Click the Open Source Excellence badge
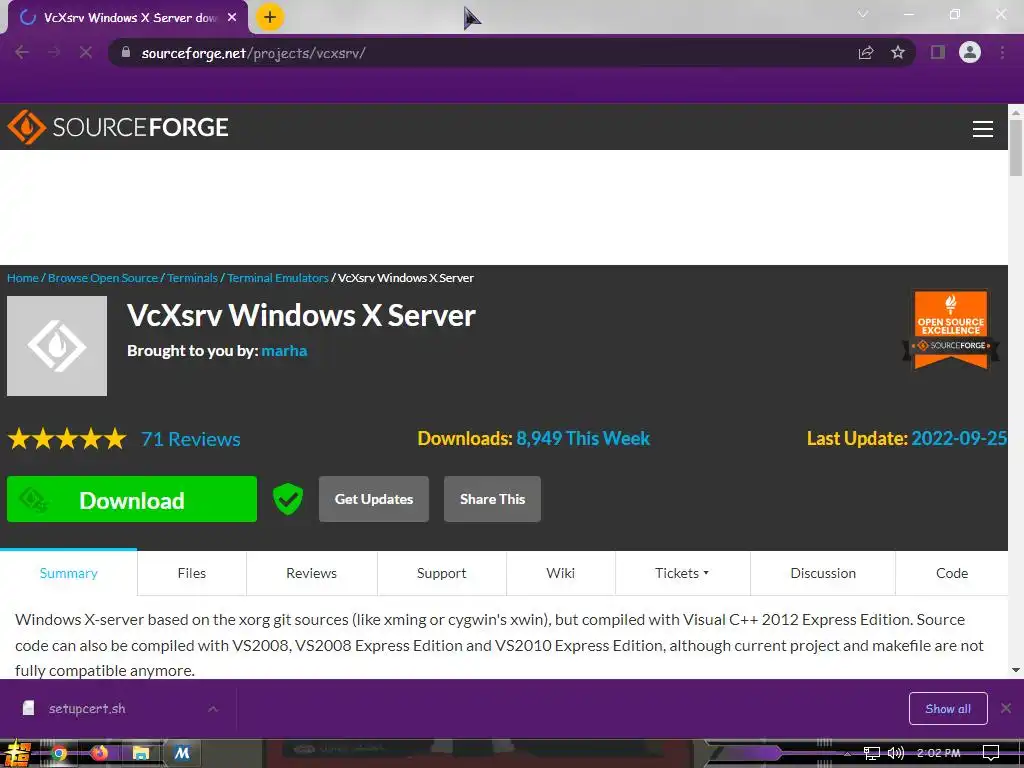The image size is (1024, 768). 951,330
